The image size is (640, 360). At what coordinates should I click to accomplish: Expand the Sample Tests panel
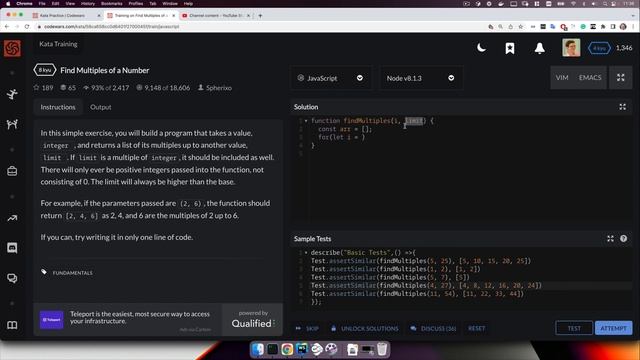tap(610, 239)
